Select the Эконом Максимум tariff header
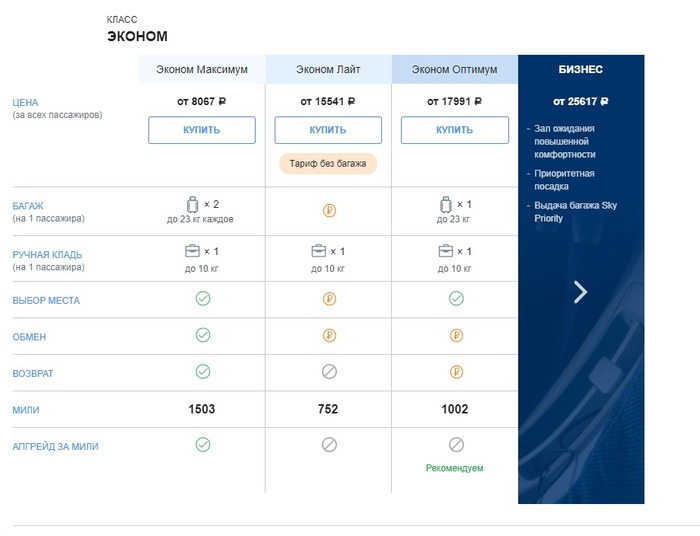The height and width of the screenshot is (536, 700). click(x=202, y=70)
